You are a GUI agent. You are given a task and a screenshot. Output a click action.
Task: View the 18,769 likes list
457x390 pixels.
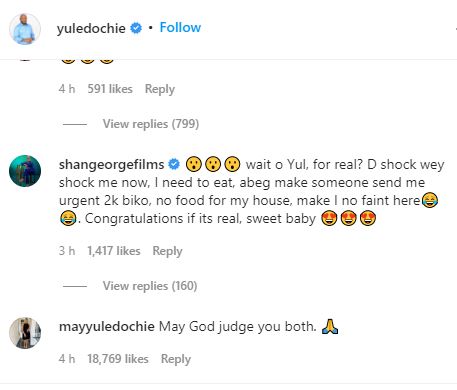coord(118,359)
